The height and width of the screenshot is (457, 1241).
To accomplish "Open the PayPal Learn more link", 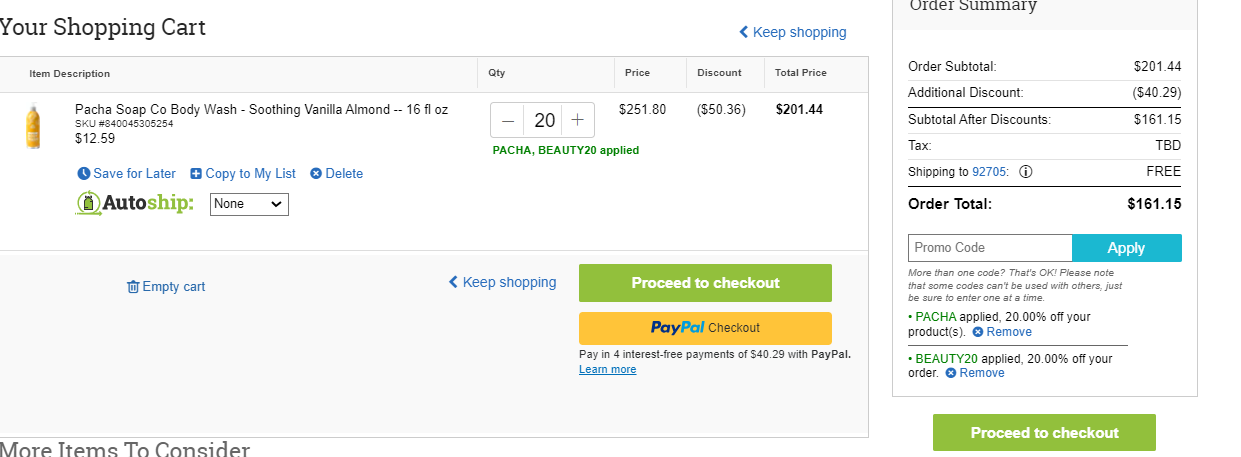I will click(607, 370).
